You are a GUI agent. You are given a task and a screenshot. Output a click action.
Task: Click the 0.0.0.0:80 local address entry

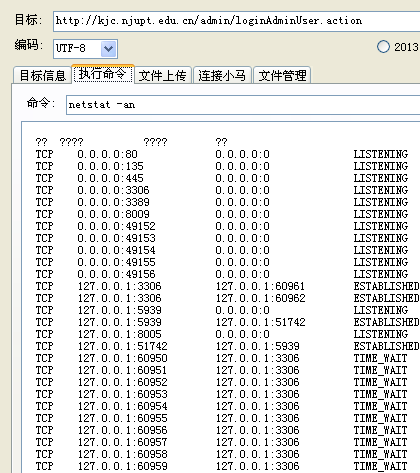[107, 154]
